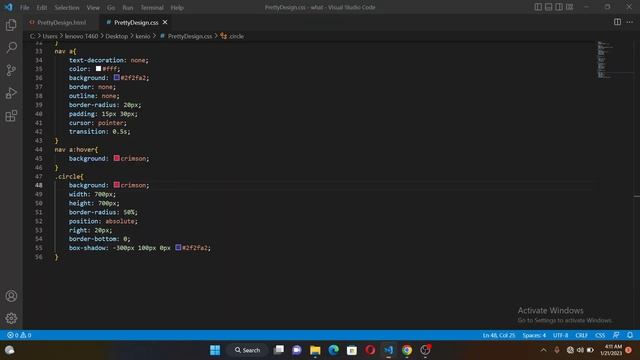Screen dimensions: 640x360
Task: Open the white #fff color swatch
Action: tap(98, 69)
